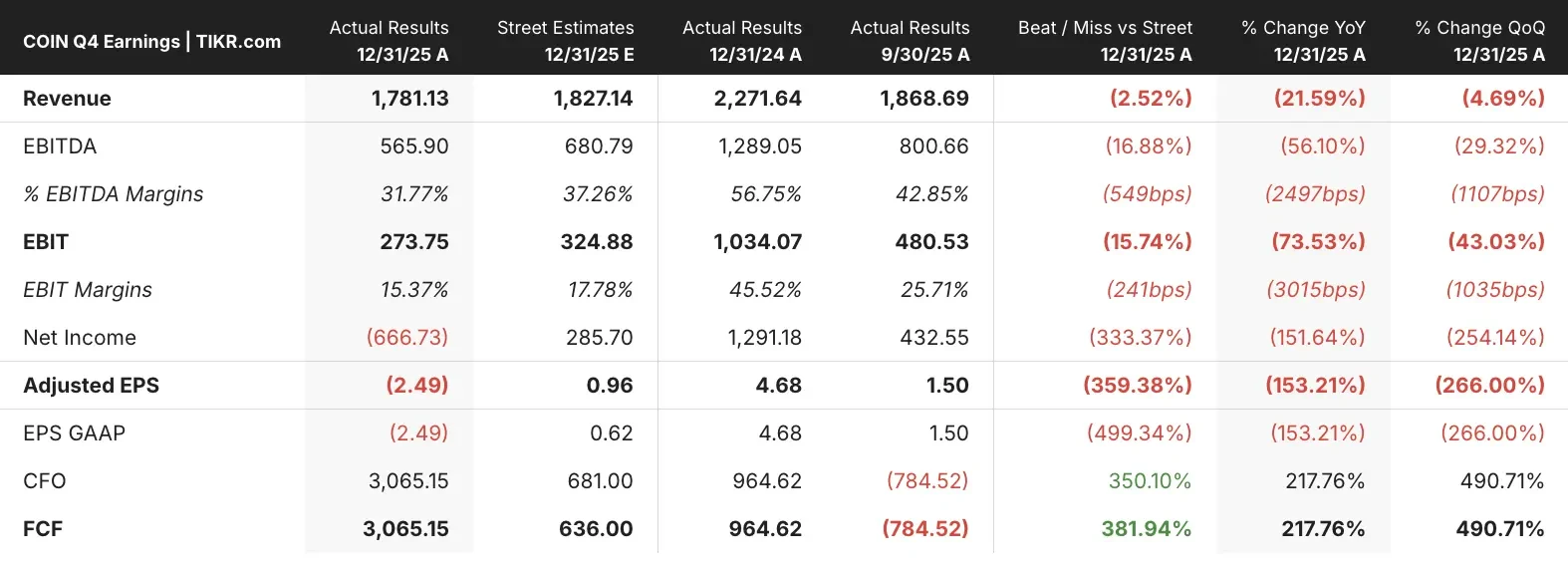
Task: Click the Adjusted EPS miss value (359.38%)
Action: (x=1138, y=386)
